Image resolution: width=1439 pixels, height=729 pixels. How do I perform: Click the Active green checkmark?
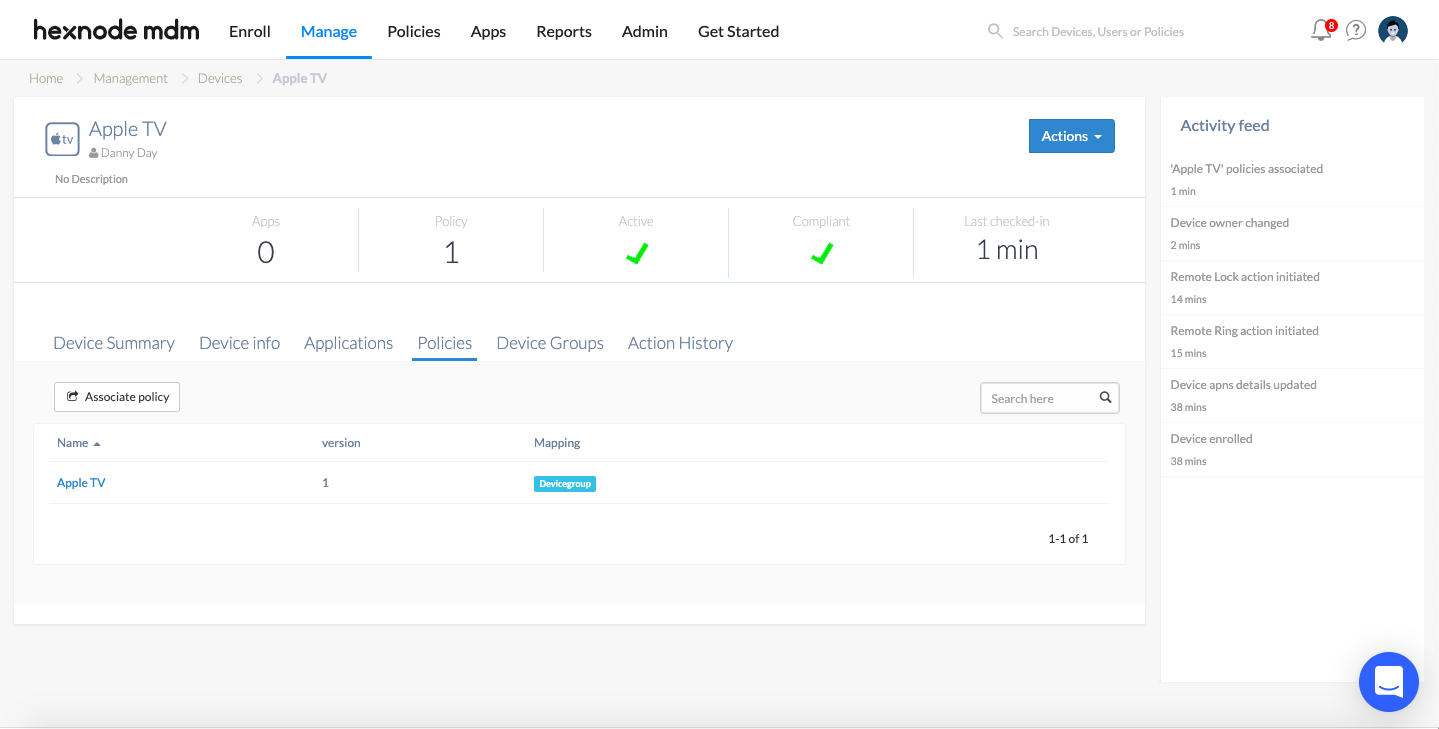(x=637, y=253)
